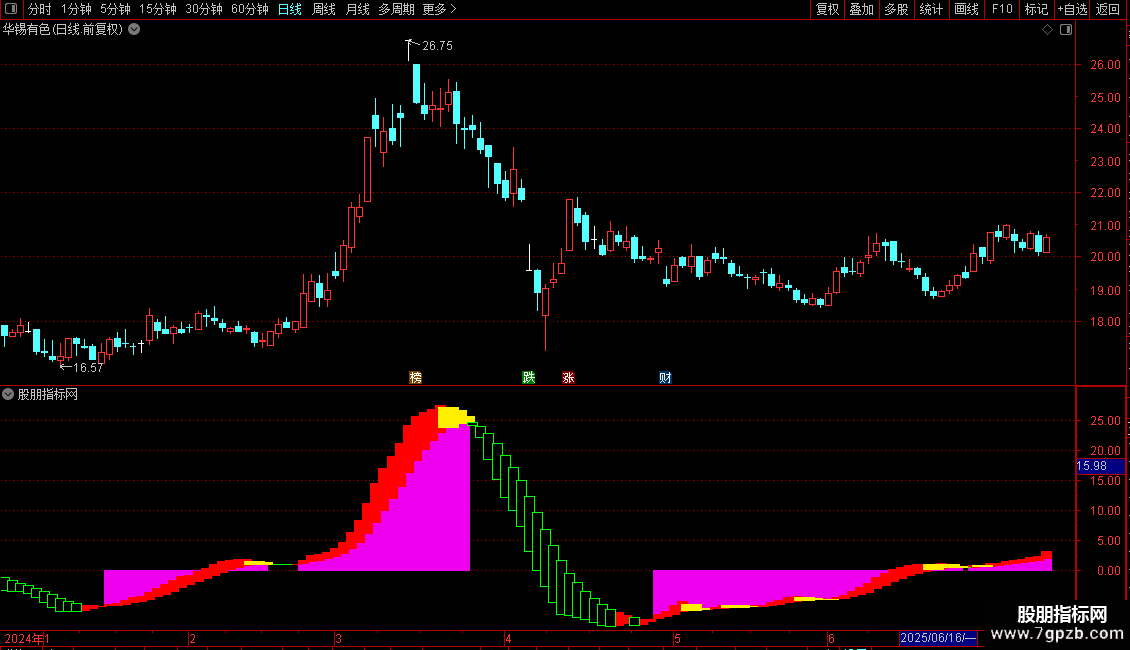Select the 15分钟 period tab
Screen dimensions: 1130x650
coord(157,9)
